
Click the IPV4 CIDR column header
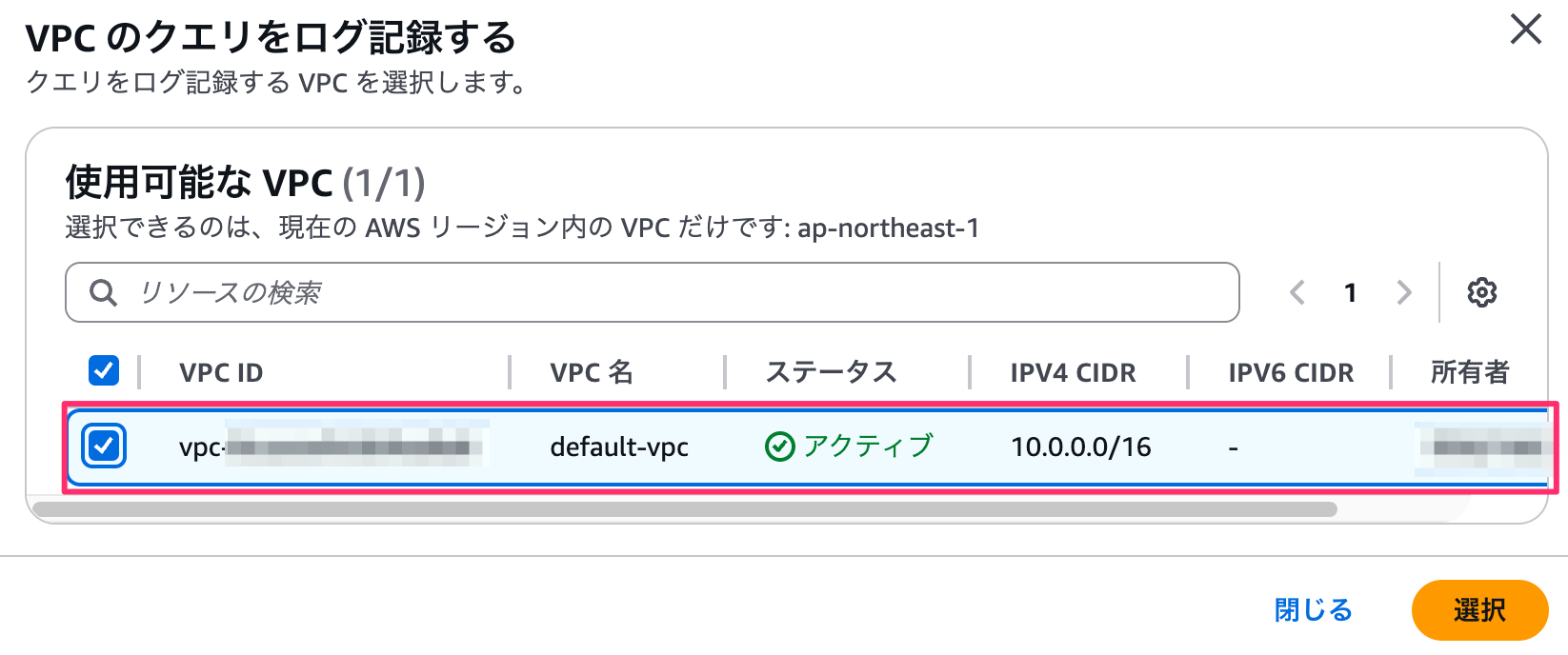point(1073,372)
